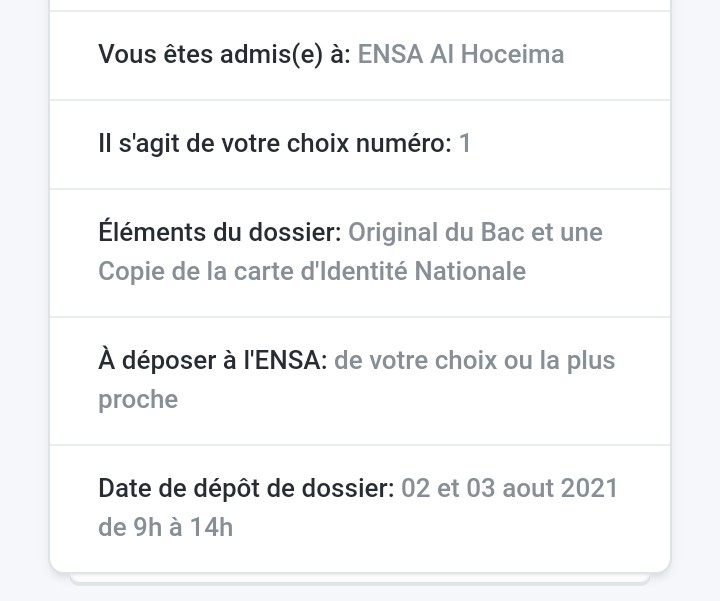Click the "À déposer à l'ENSA:" label
720x601 pixels.
(212, 360)
